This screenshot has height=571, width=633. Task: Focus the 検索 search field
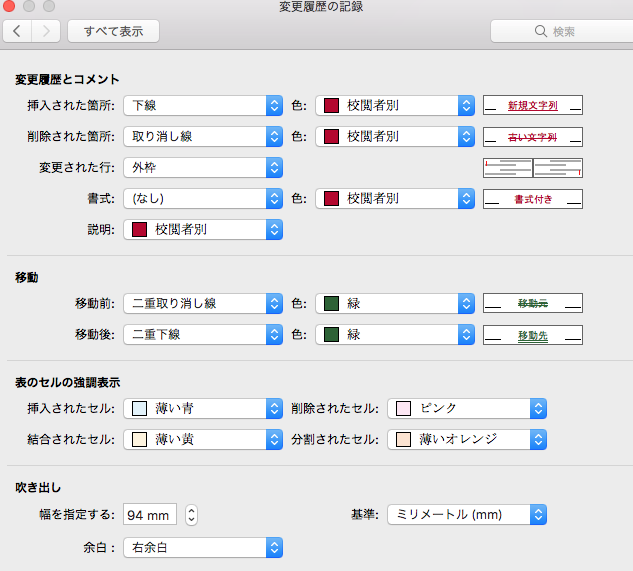562,31
